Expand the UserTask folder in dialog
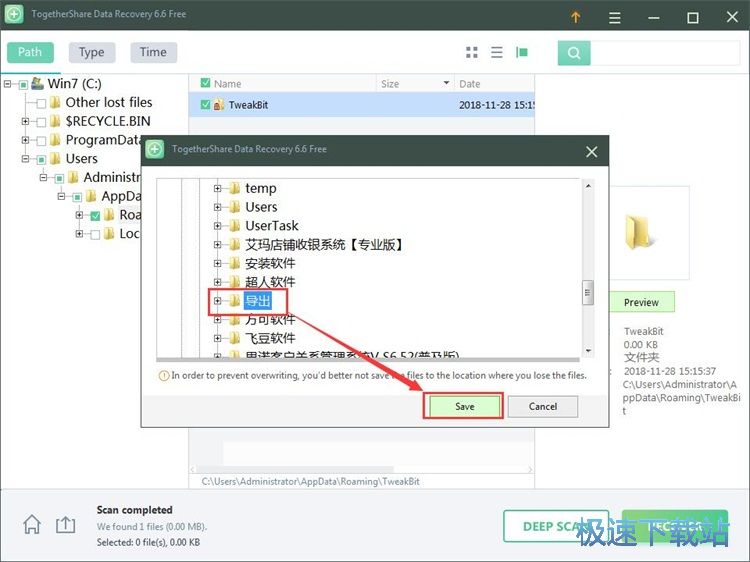This screenshot has width=750, height=562. coord(218,226)
